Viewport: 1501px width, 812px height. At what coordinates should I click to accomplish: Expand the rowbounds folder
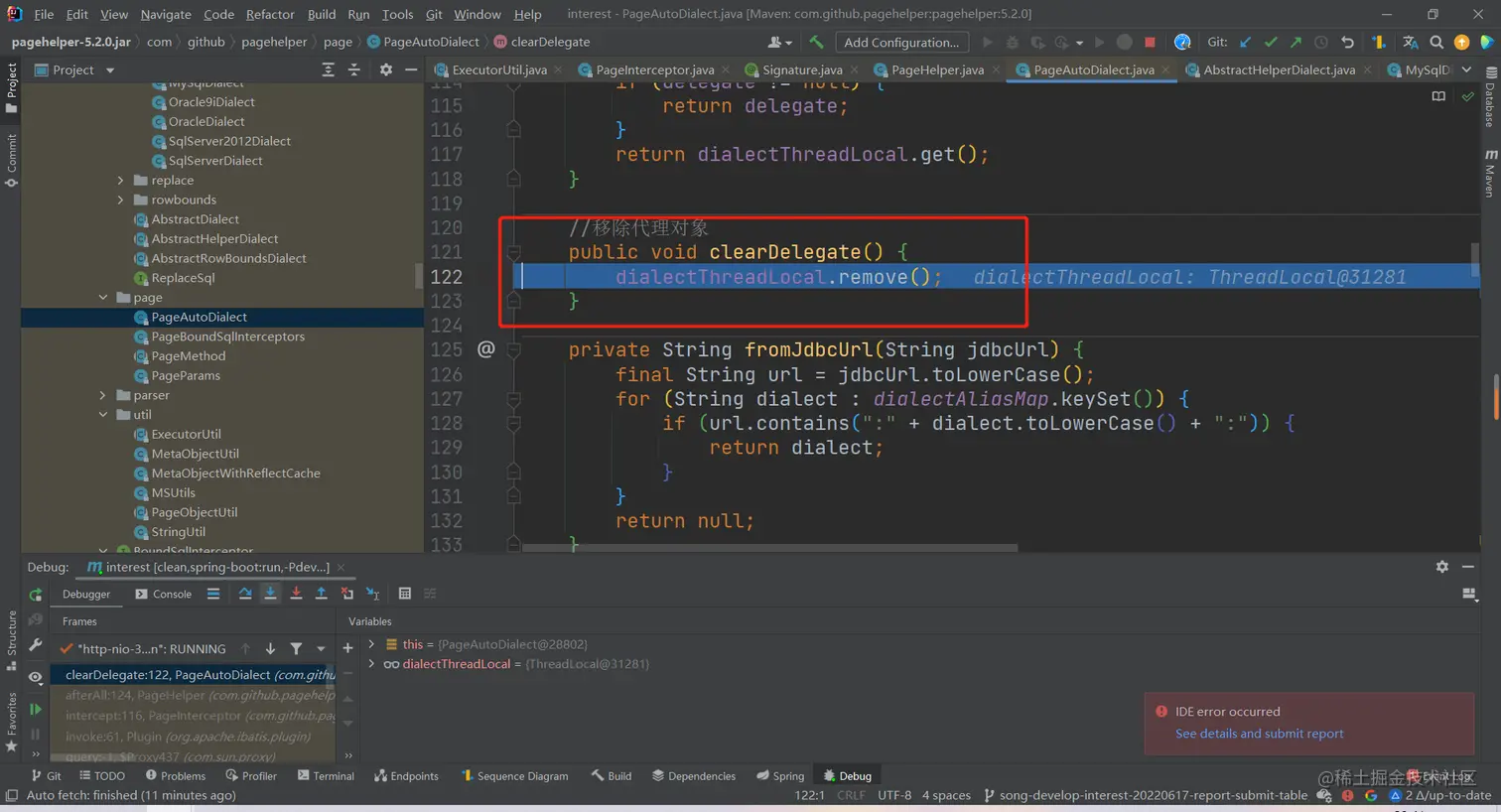(121, 200)
